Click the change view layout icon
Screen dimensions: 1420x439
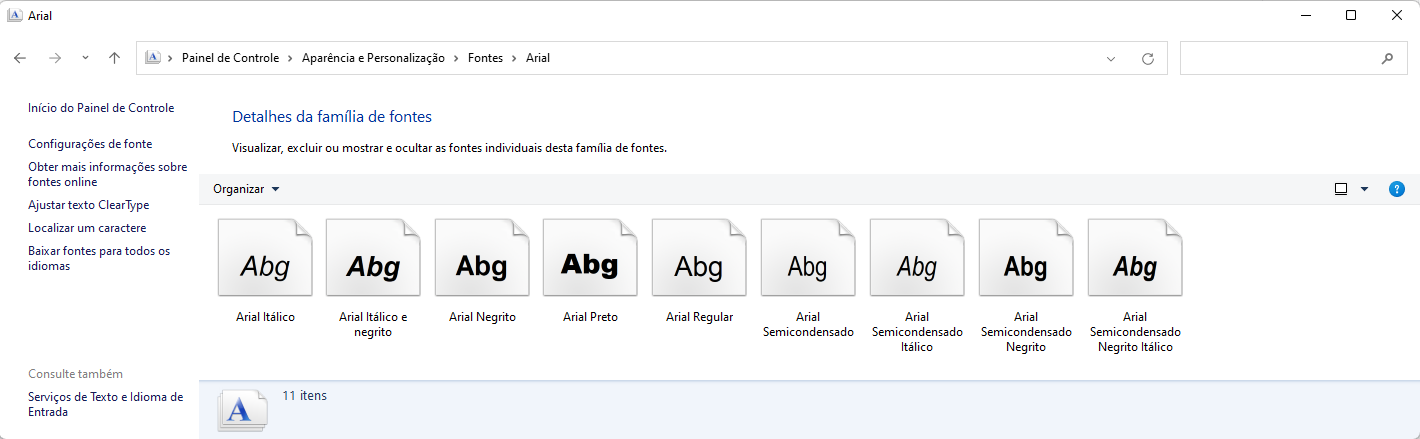pos(1341,189)
